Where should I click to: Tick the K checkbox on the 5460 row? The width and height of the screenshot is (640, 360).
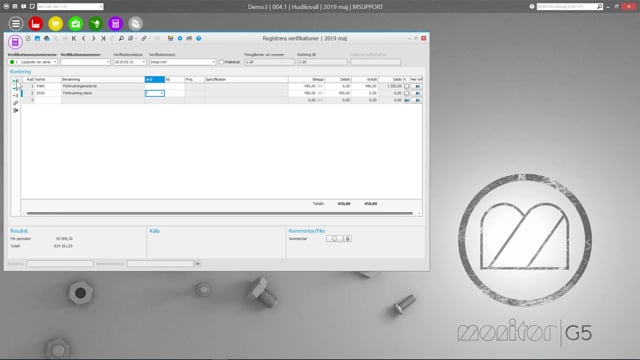[x=407, y=86]
